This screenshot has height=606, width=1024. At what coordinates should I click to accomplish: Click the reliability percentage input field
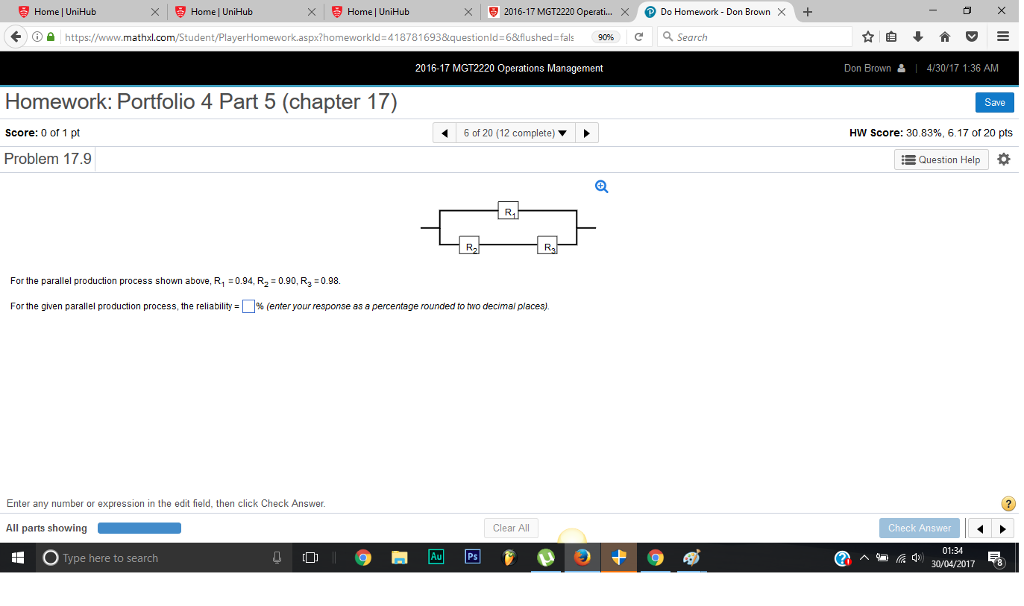point(247,305)
